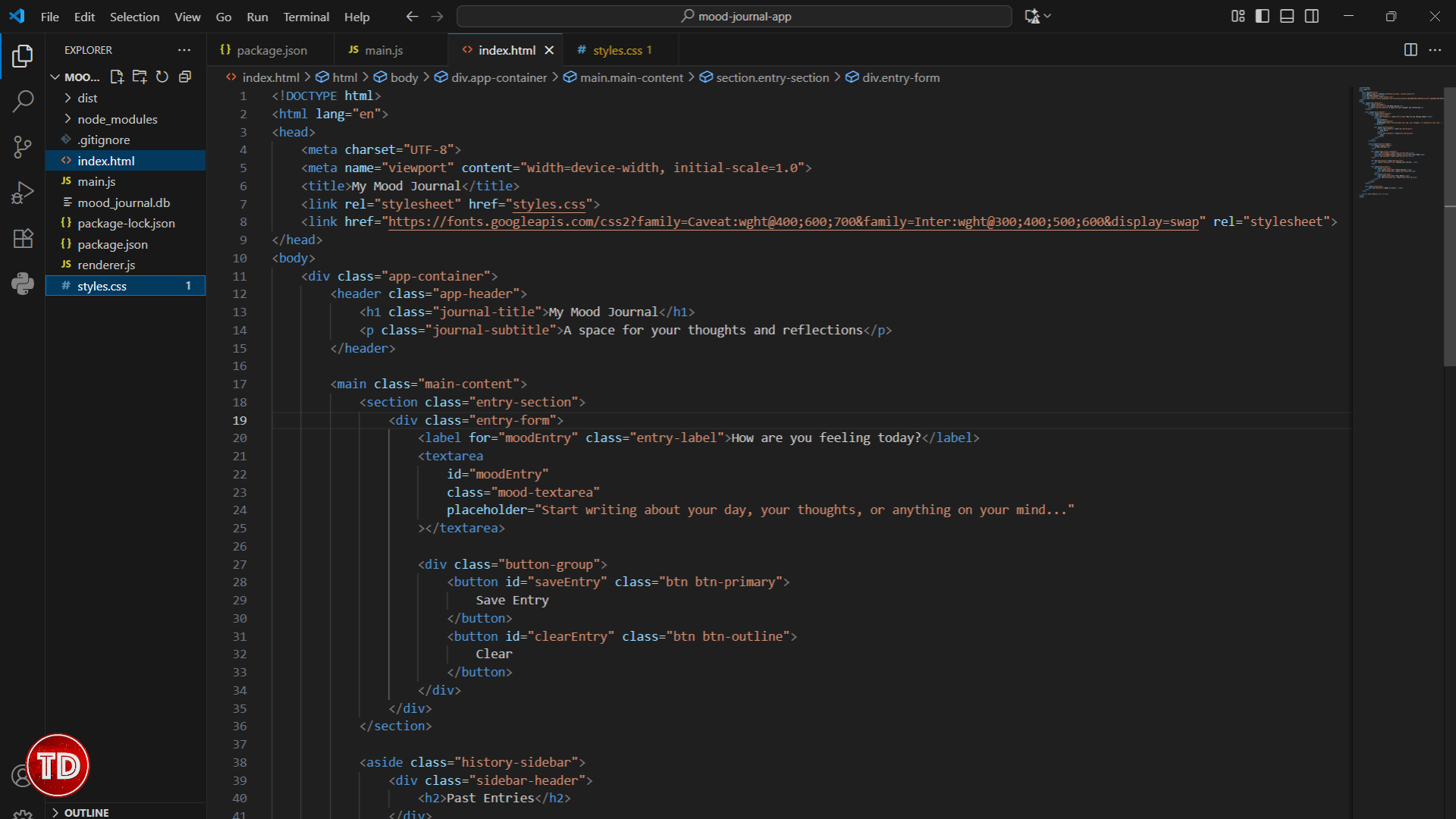This screenshot has height=819, width=1456.
Task: Expand the node_modules folder
Action: (x=117, y=119)
